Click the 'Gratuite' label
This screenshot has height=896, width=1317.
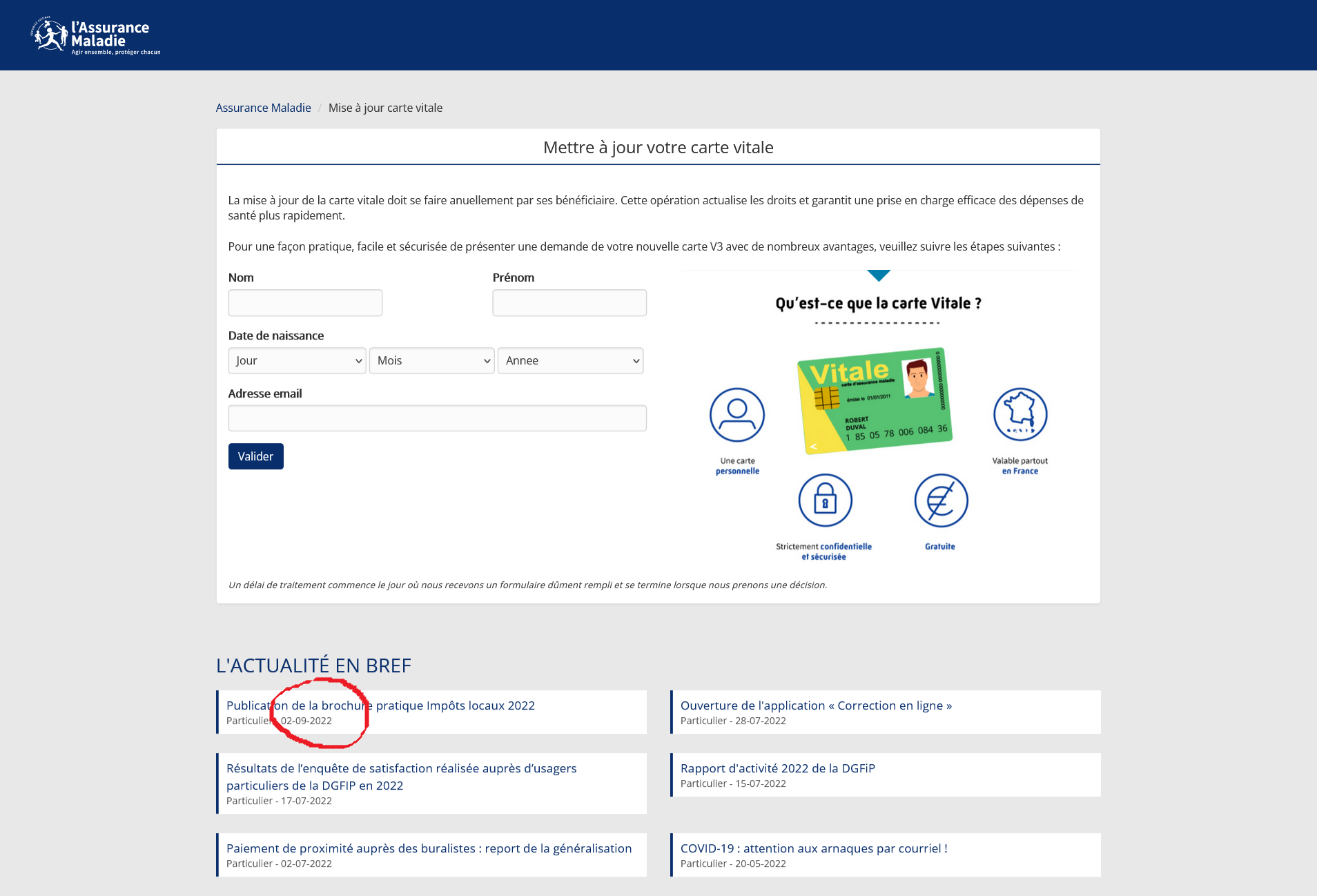click(x=940, y=547)
